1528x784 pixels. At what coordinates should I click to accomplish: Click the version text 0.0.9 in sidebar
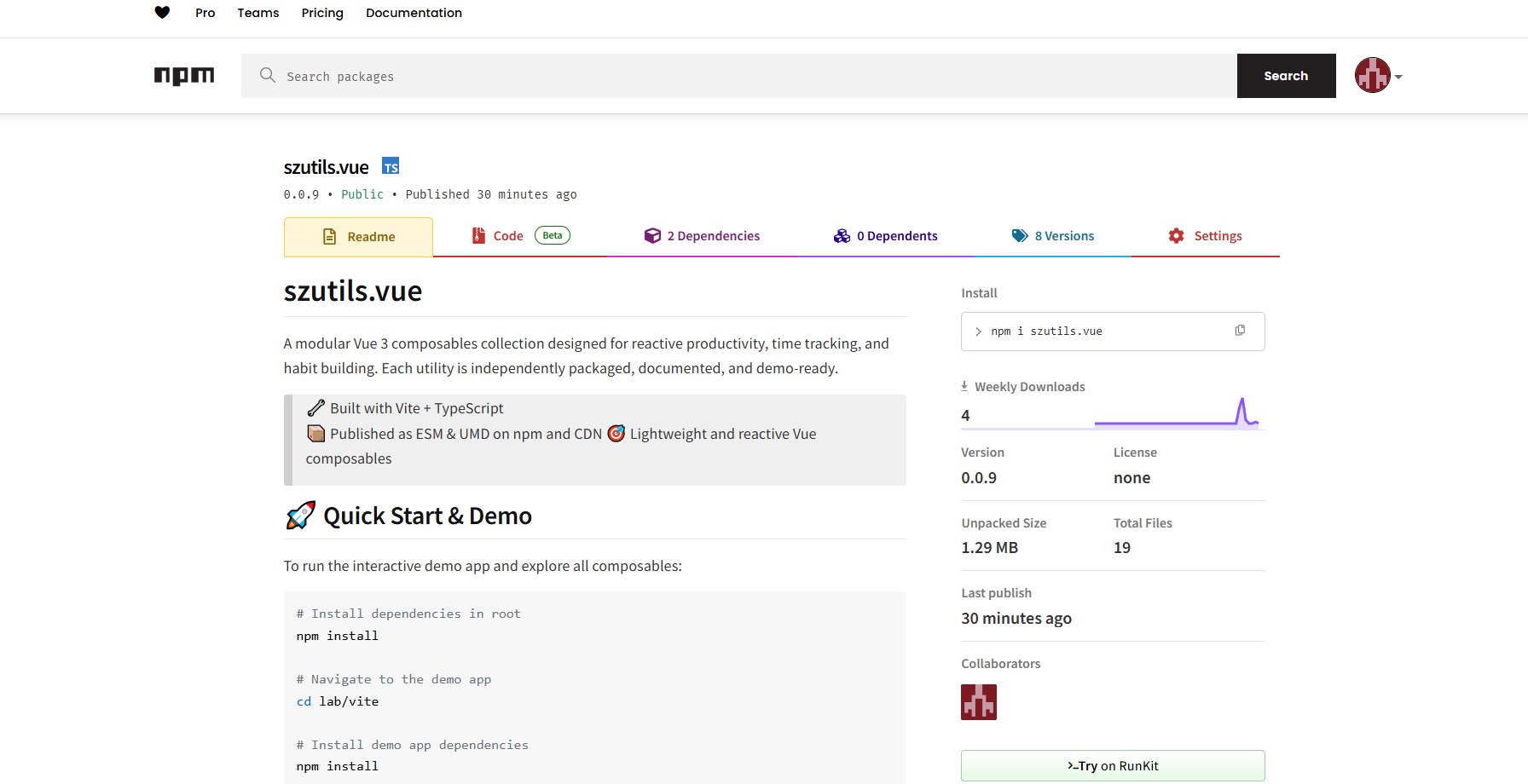point(979,478)
